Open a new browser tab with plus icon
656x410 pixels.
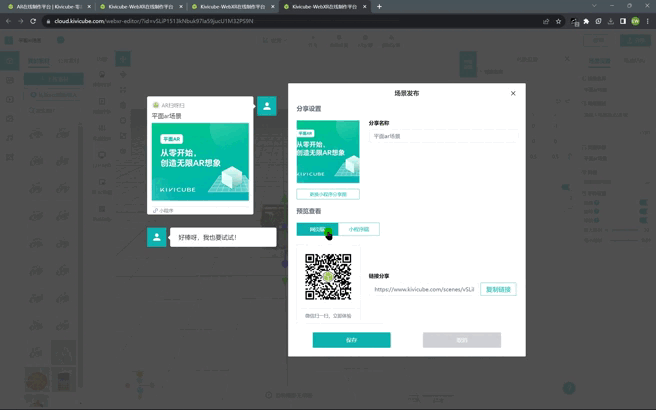pos(379,7)
